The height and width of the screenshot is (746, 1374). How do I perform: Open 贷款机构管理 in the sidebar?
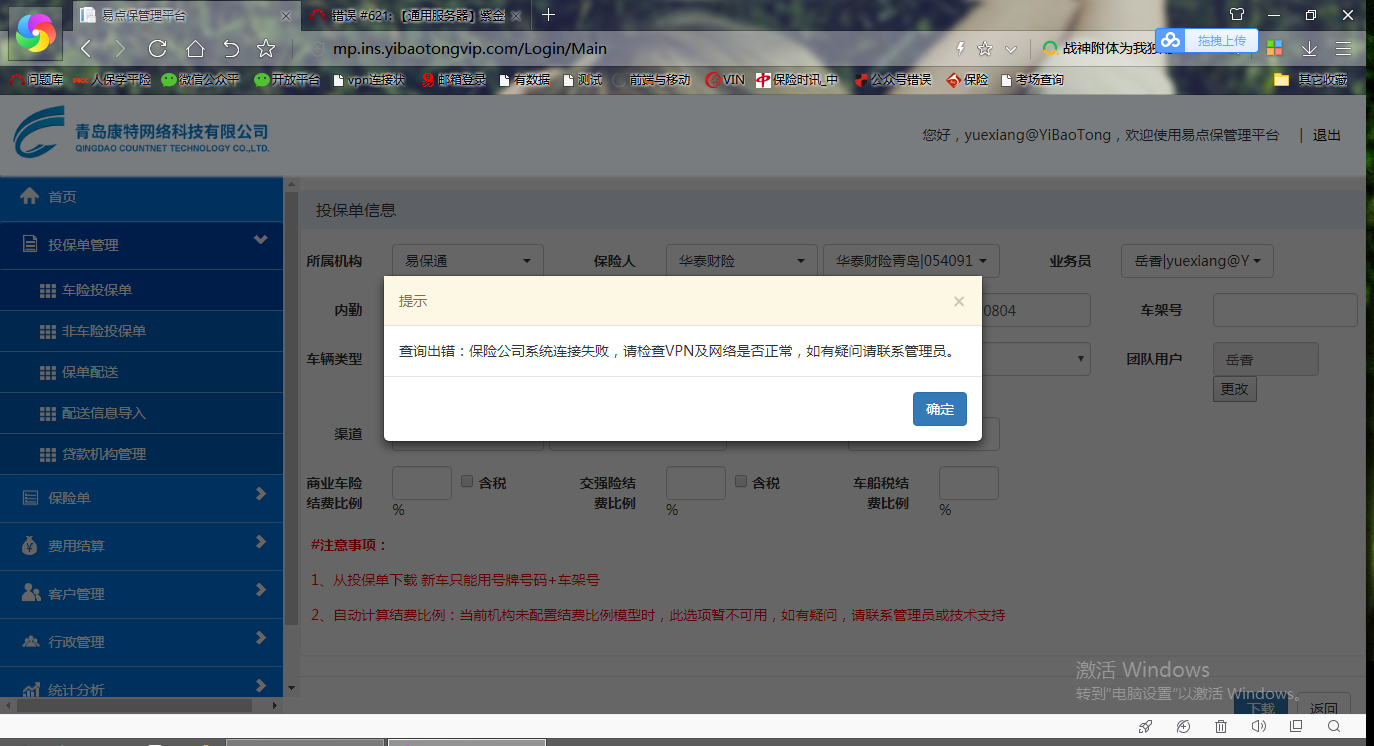(x=142, y=454)
